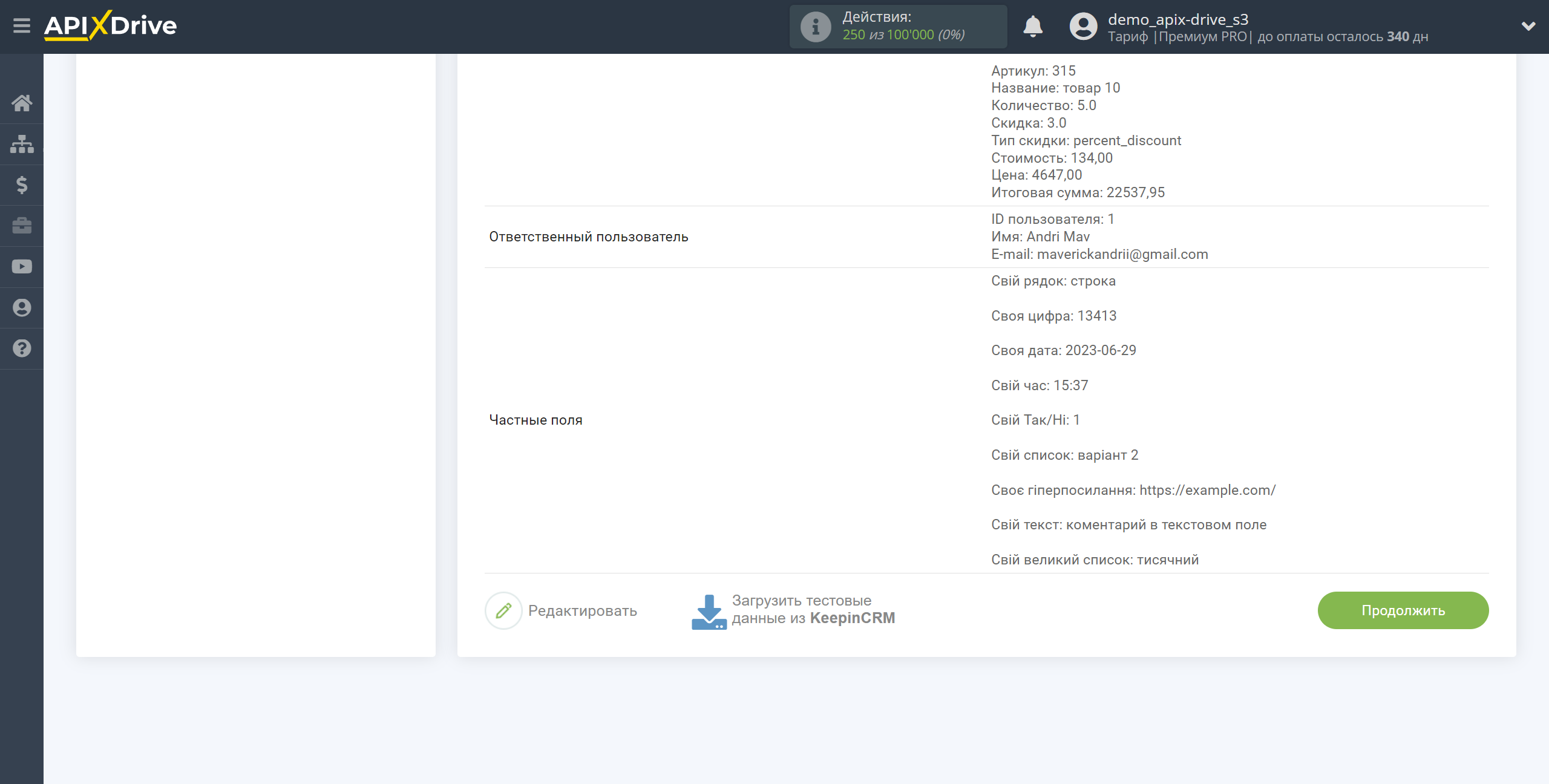Open the billing dollar icon
The width and height of the screenshot is (1549, 784).
click(x=22, y=185)
